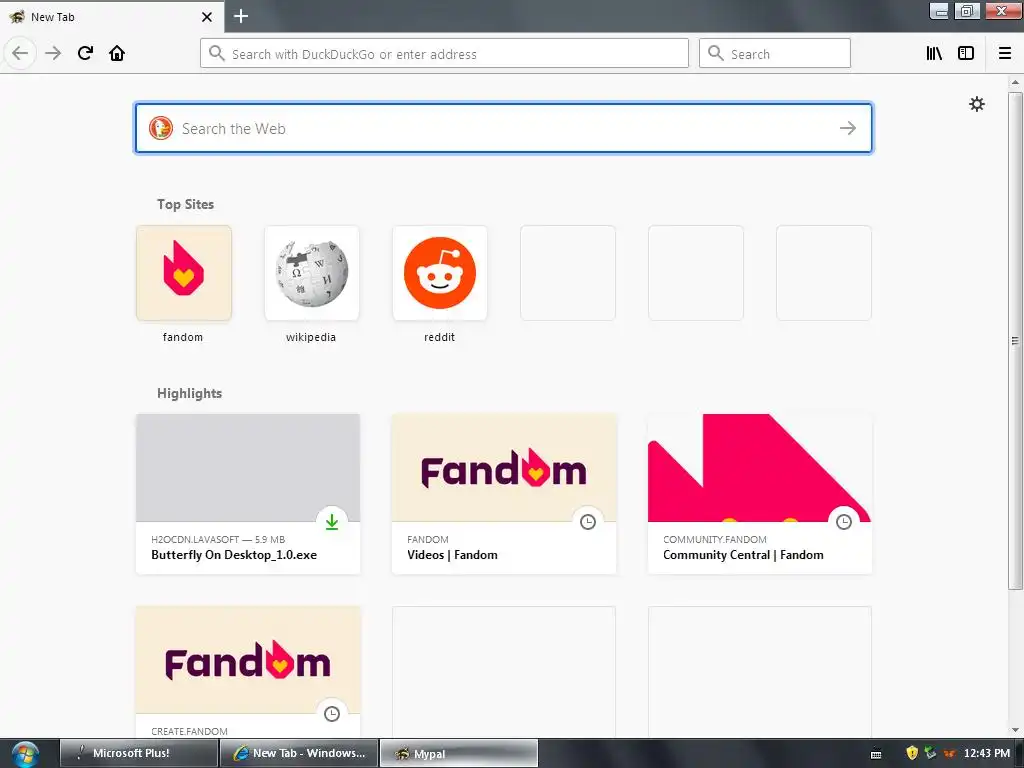Open the hamburger application menu
This screenshot has height=768, width=1024.
point(1004,53)
